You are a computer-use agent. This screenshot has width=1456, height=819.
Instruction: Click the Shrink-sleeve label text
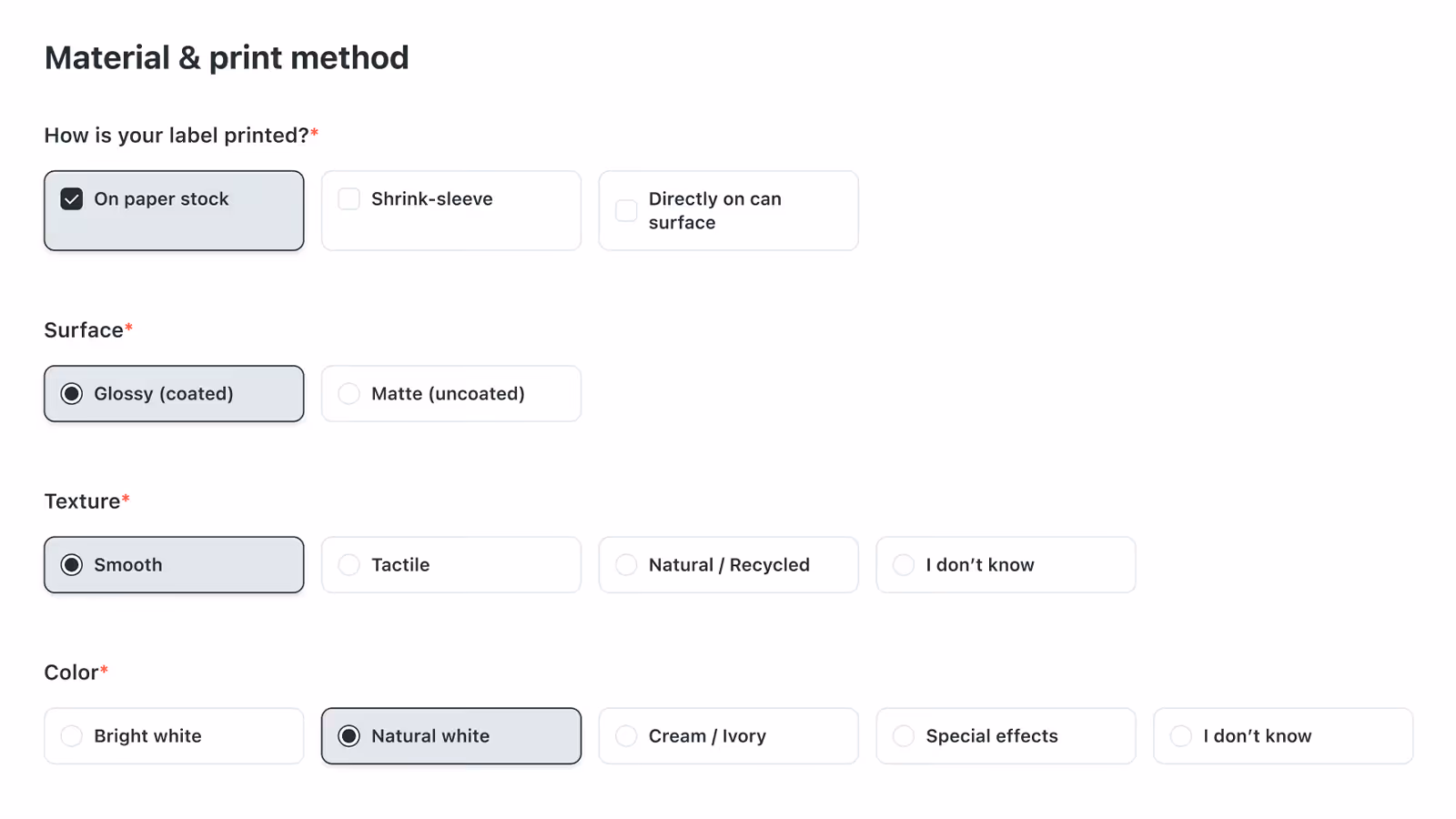click(432, 199)
